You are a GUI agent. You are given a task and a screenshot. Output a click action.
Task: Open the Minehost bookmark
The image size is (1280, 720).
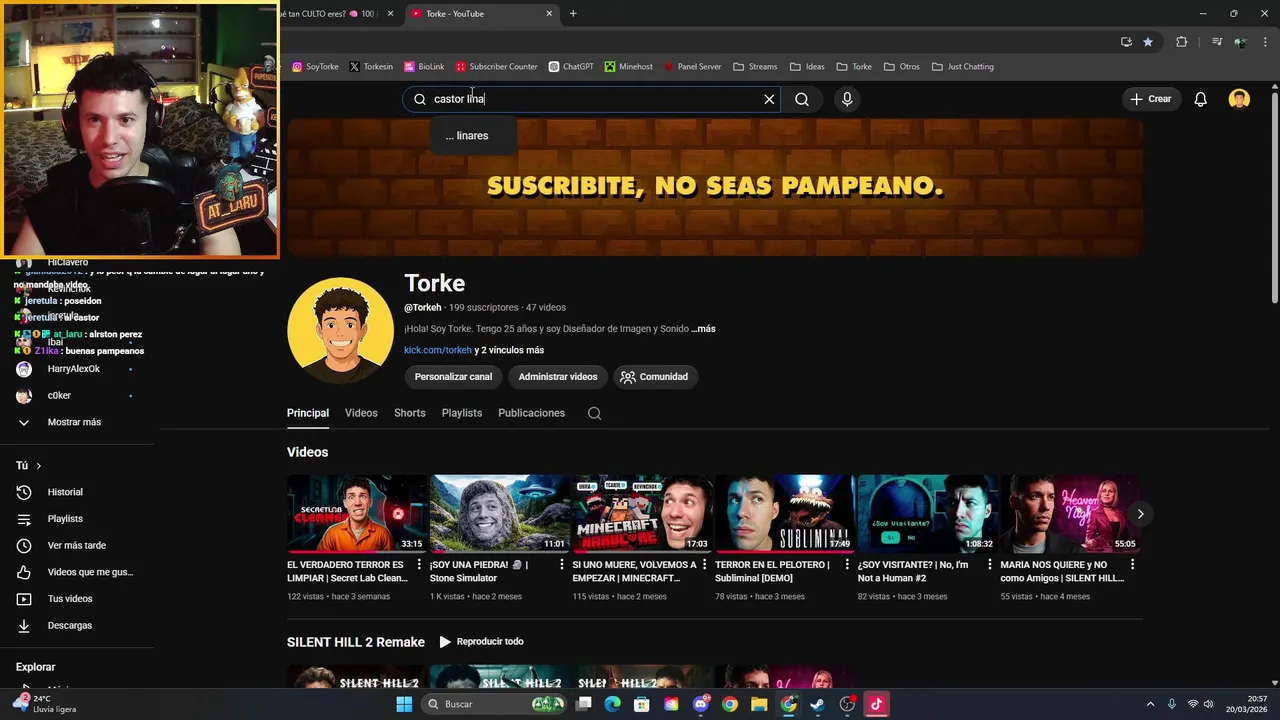pyautogui.click(x=628, y=67)
